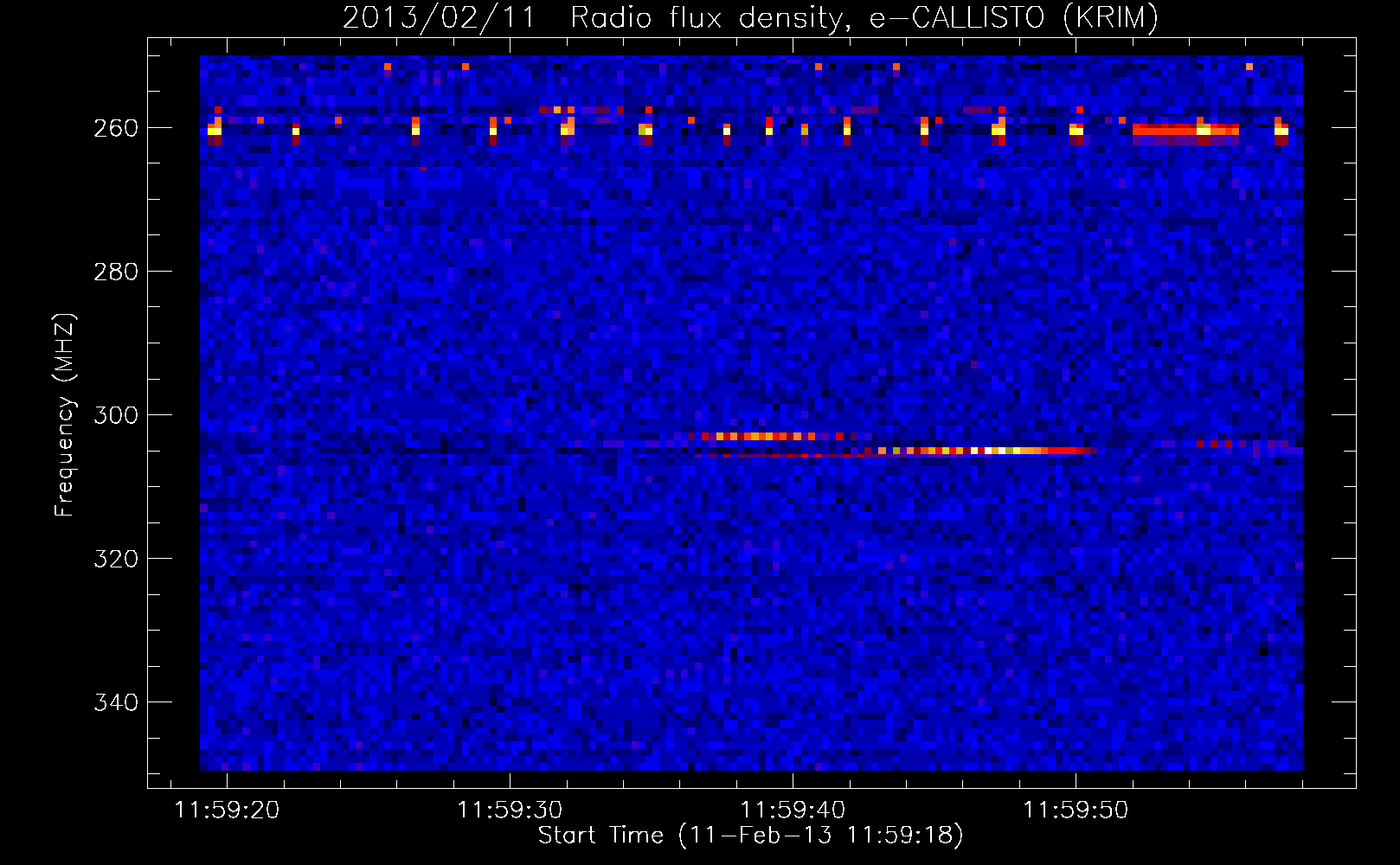Click the plot title '2013/02/11 Radio flux density, e-CALLISTO (KRIM)'

pos(750,17)
